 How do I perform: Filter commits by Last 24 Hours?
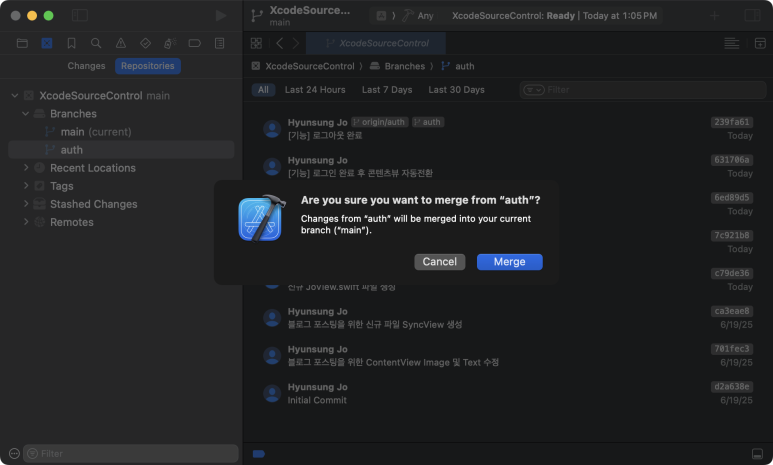[315, 90]
